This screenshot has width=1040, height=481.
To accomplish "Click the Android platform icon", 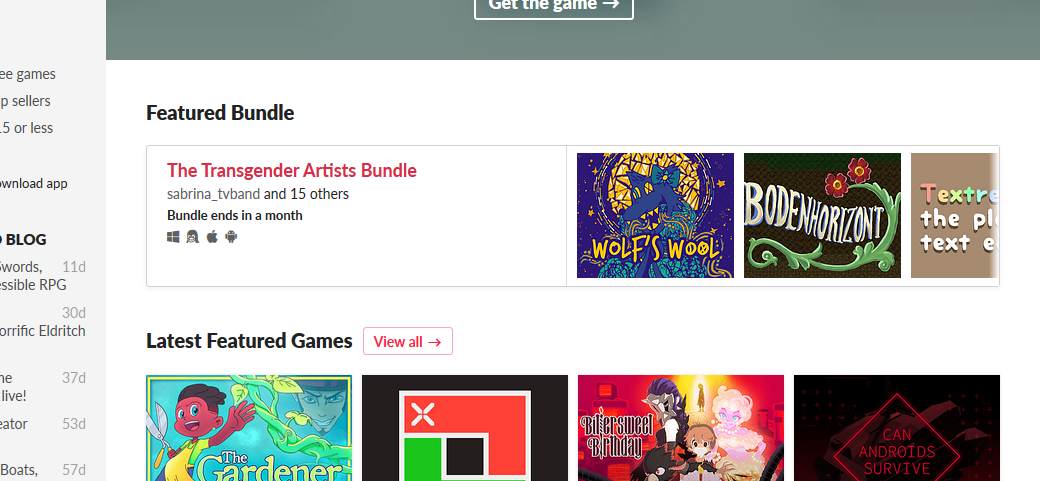I will [231, 237].
